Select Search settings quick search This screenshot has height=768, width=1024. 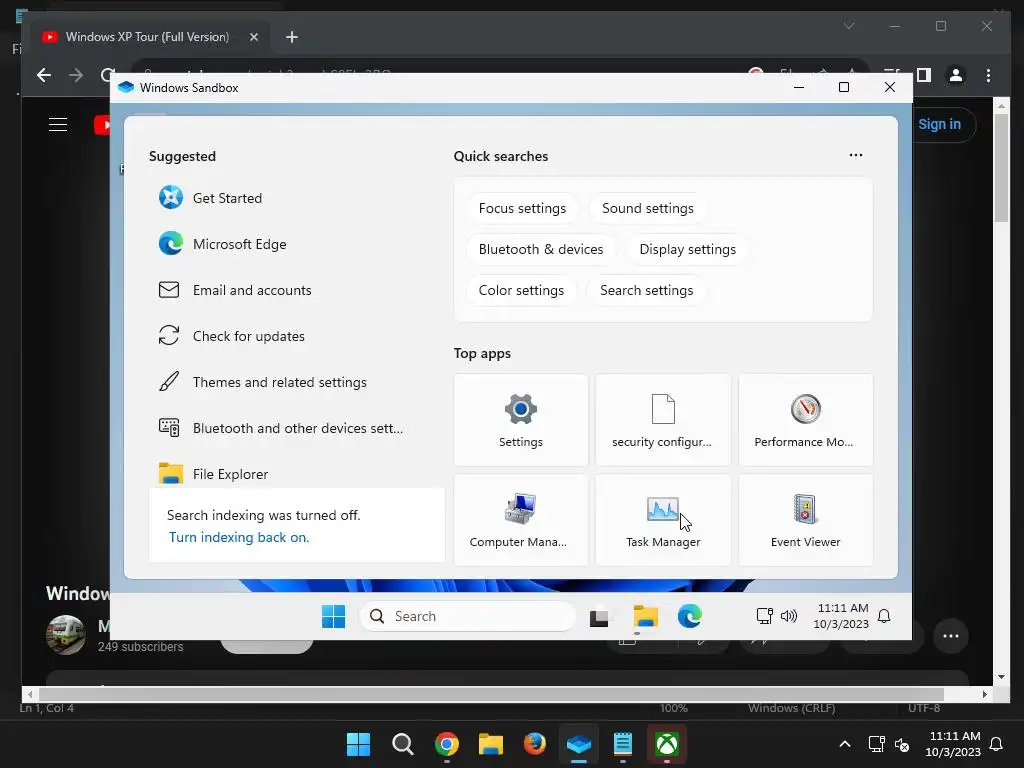click(x=647, y=291)
